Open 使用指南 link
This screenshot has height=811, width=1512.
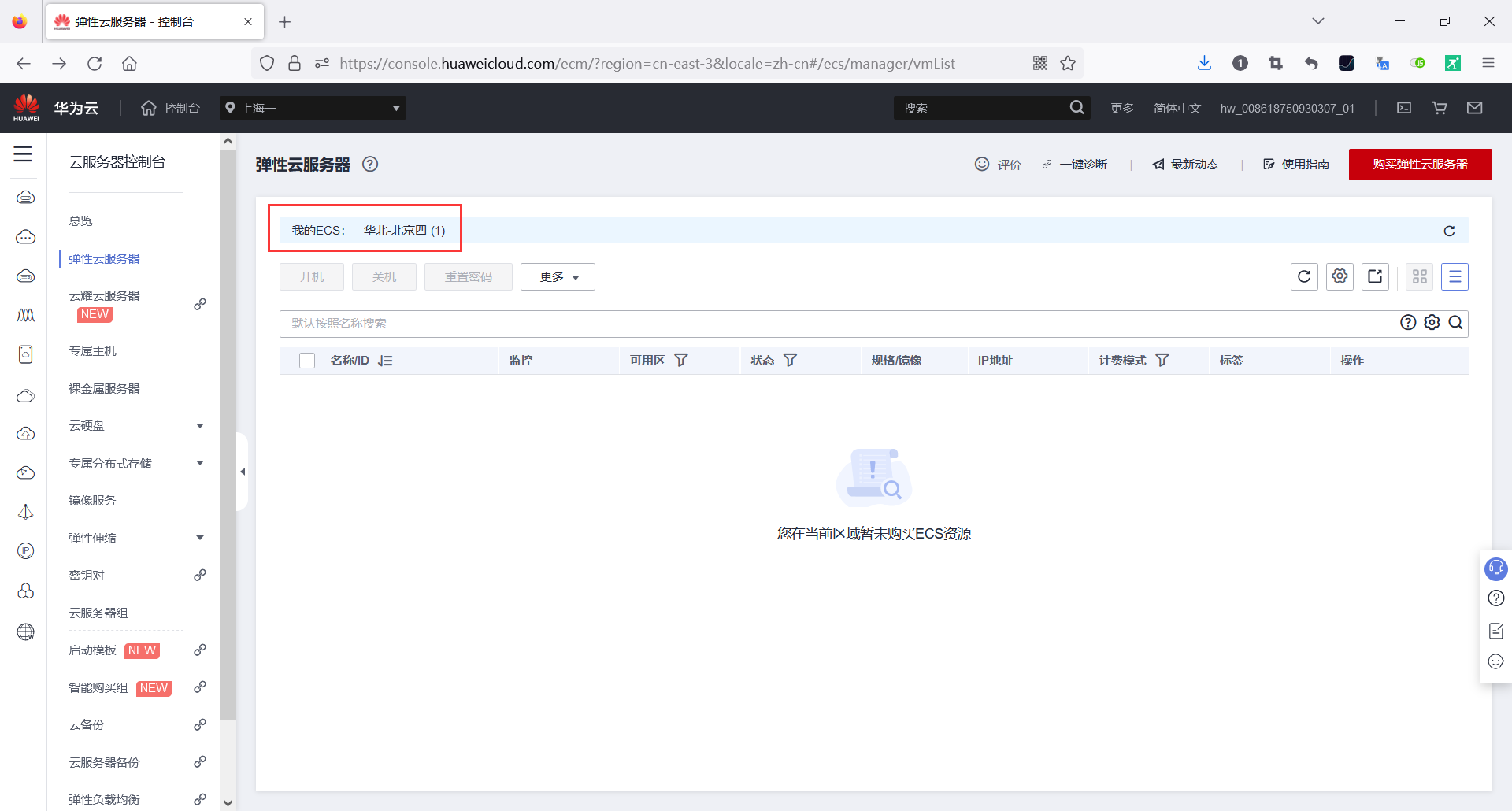pos(1296,164)
